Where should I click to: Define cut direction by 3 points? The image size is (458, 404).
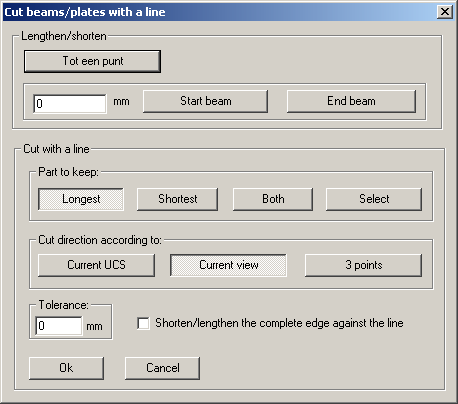364,265
